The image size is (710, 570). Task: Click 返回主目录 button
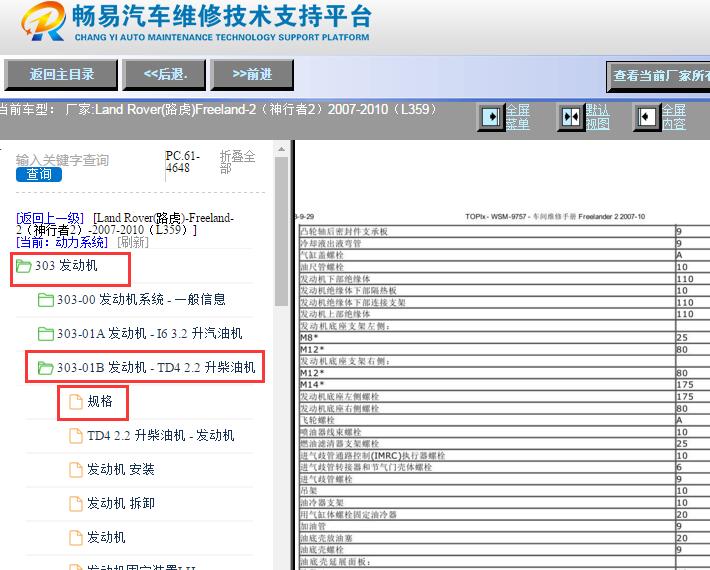61,74
